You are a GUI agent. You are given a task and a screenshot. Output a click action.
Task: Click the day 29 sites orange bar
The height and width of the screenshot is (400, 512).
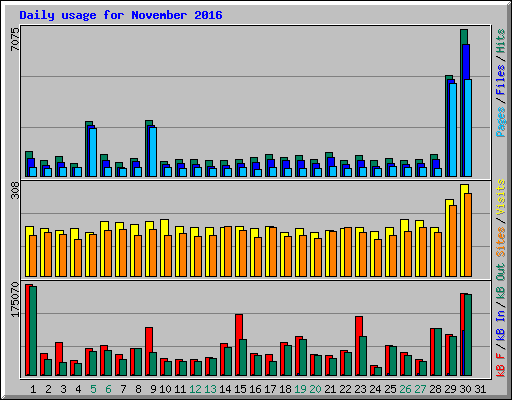pyautogui.click(x=453, y=241)
